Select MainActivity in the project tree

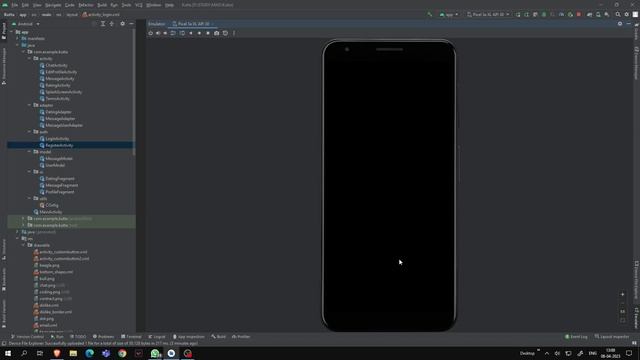(48, 211)
